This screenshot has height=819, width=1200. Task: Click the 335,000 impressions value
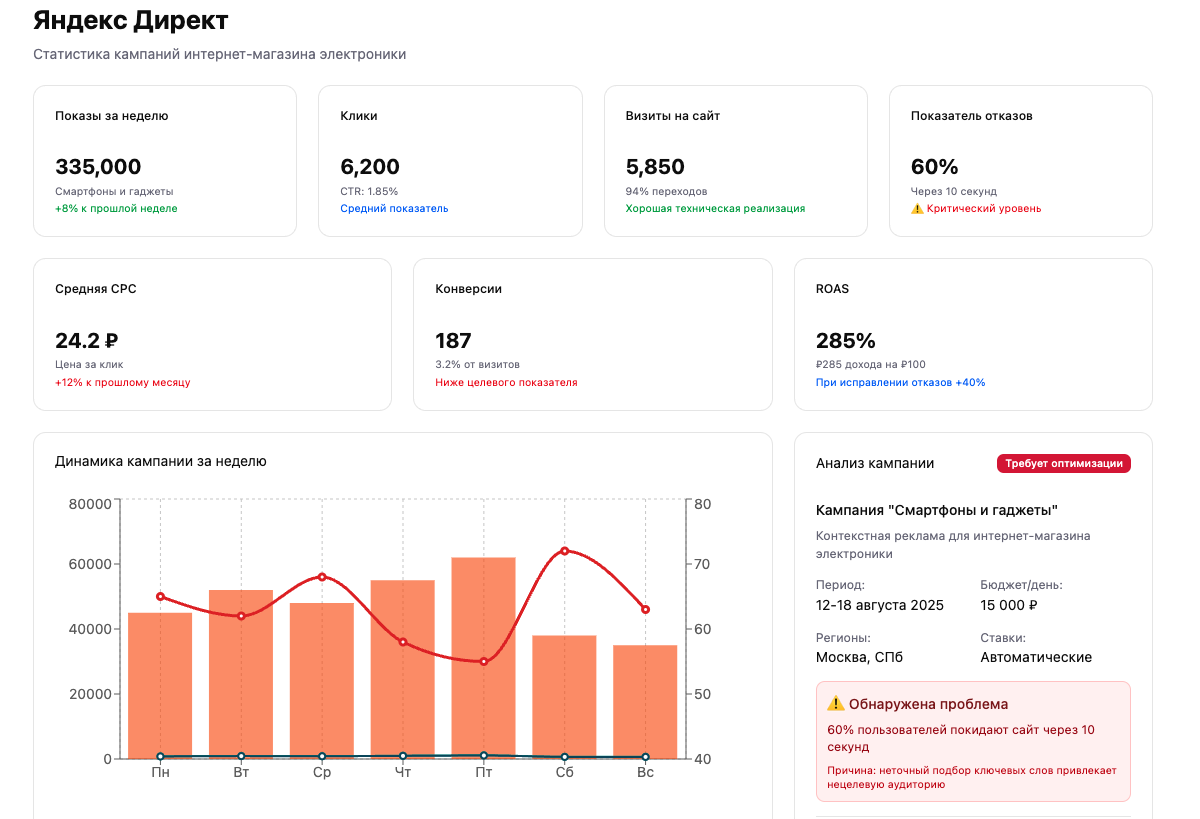click(98, 167)
